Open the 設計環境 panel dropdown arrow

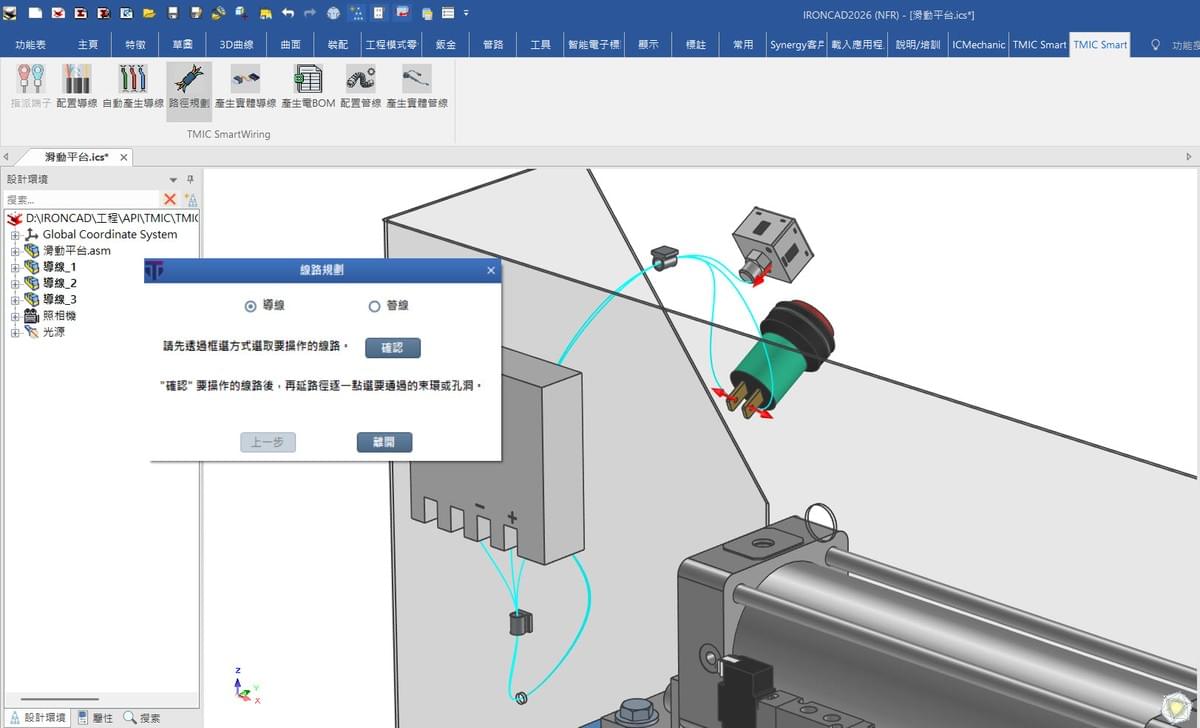coord(174,180)
